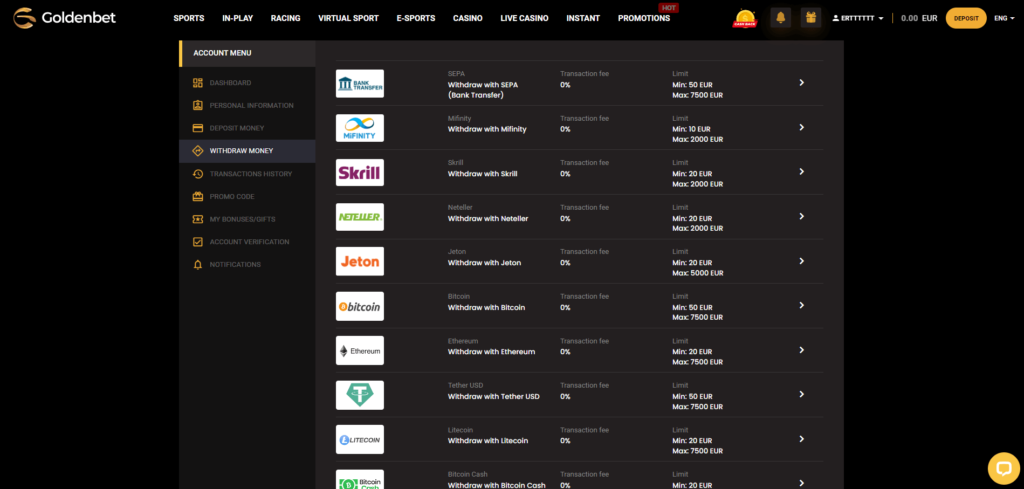Click the Transactions History clock icon

click(198, 174)
